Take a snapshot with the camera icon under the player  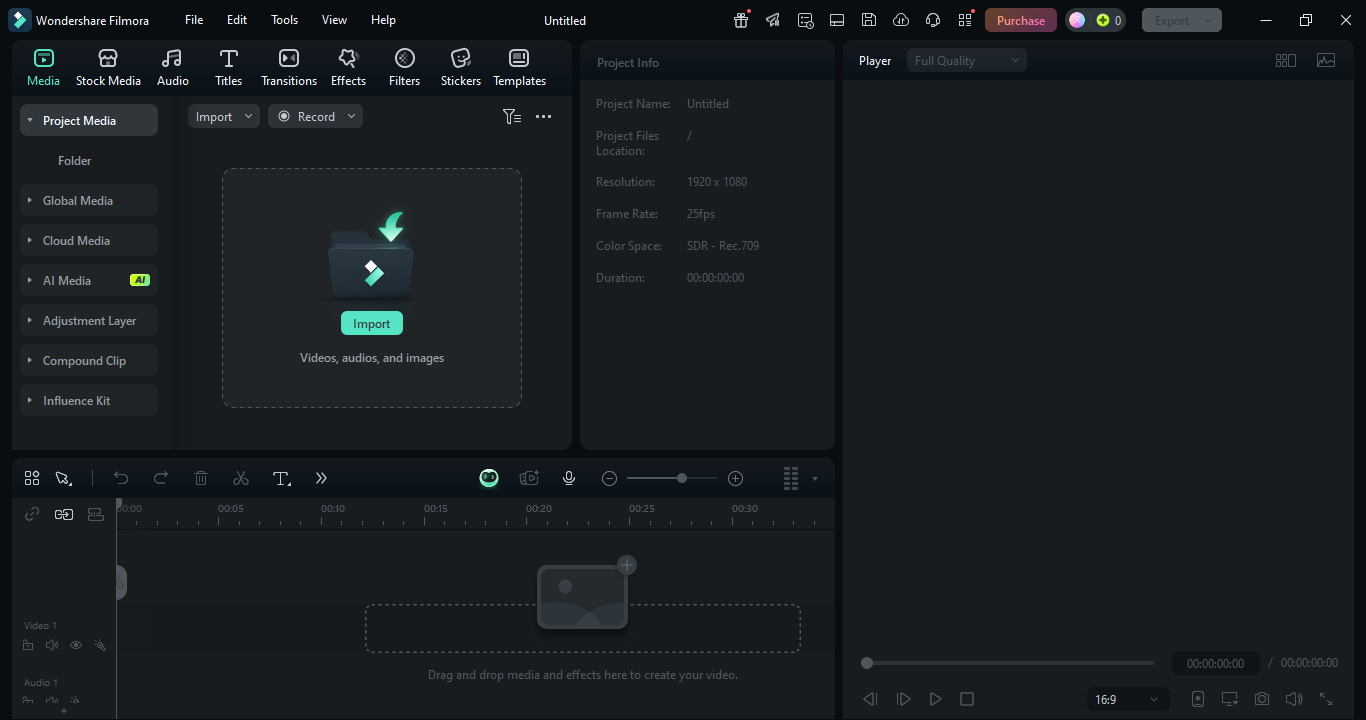click(1261, 698)
